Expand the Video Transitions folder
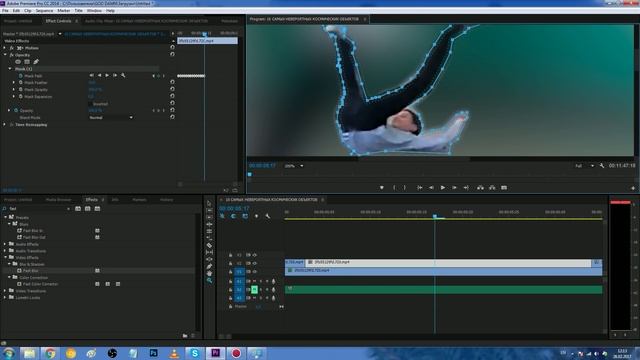The image size is (640, 360). [x=5, y=291]
